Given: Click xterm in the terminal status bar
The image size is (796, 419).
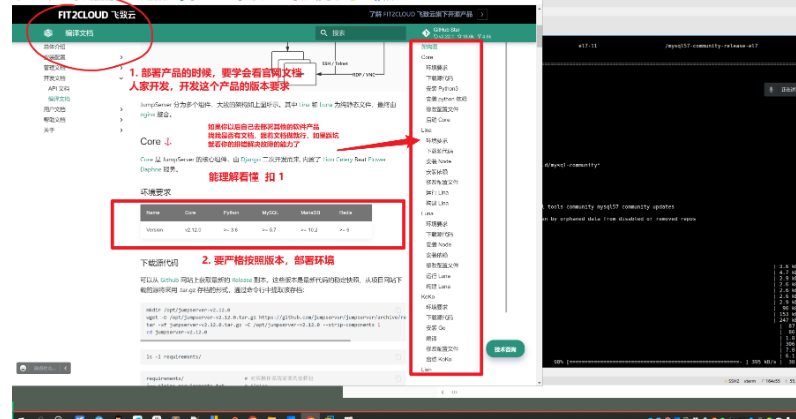Looking at the screenshot, I should (750, 381).
